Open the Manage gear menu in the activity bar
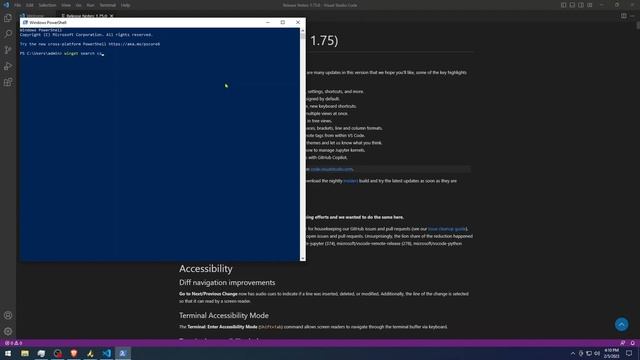 click(8, 331)
